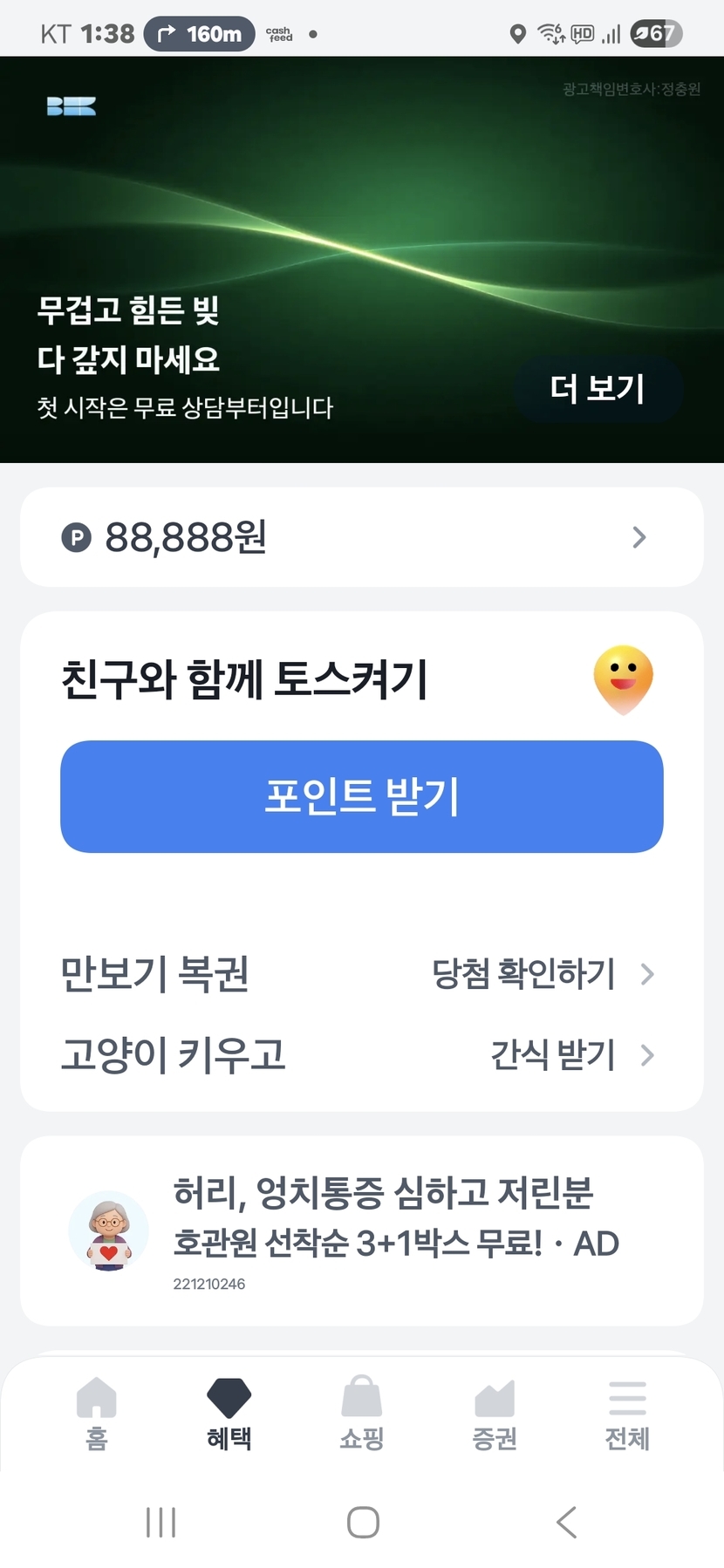Viewport: 724px width, 1568px height.
Task: Open the chevron next to 간식 받기
Action: (x=647, y=1055)
